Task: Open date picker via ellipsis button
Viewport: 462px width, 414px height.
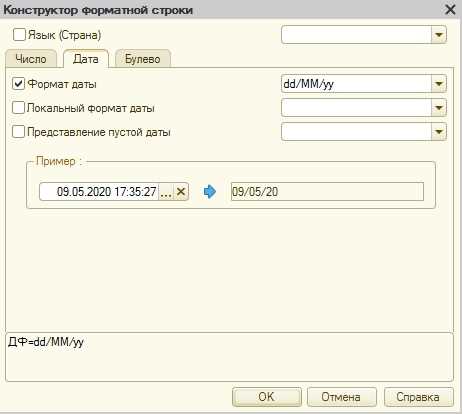Action: pyautogui.click(x=166, y=192)
